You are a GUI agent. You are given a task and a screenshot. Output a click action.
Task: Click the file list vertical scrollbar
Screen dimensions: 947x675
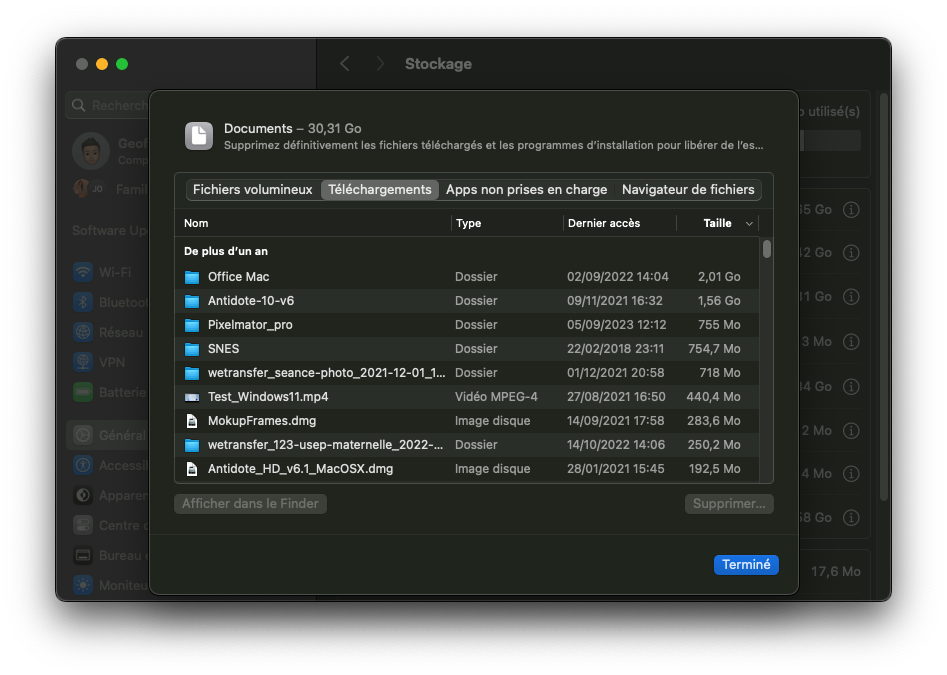pyautogui.click(x=766, y=249)
